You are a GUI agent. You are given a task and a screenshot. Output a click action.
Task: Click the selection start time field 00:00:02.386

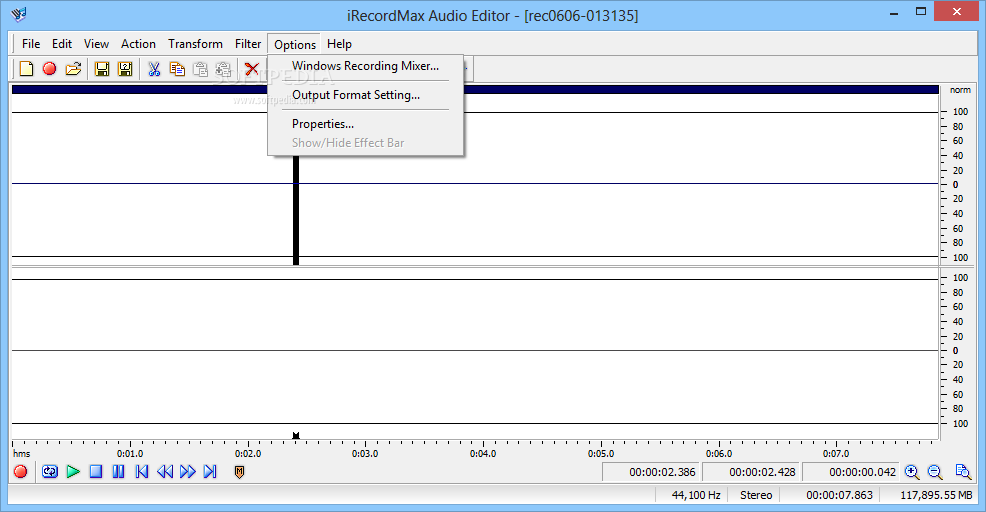coord(651,472)
